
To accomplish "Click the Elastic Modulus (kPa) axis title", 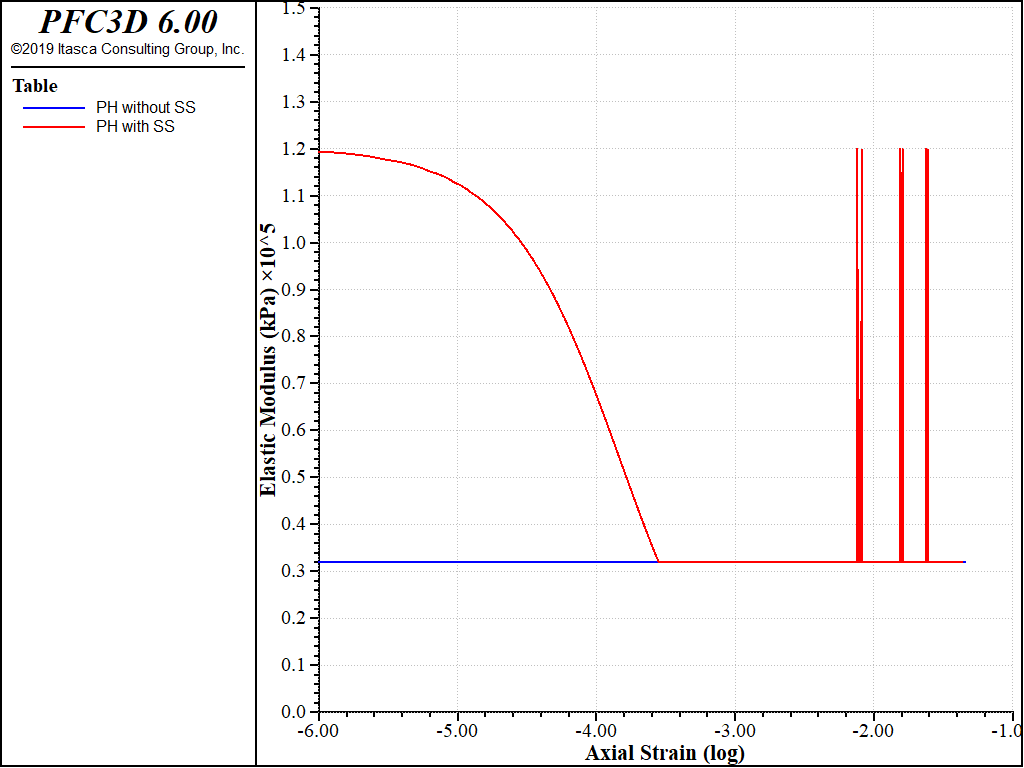I will point(268,360).
